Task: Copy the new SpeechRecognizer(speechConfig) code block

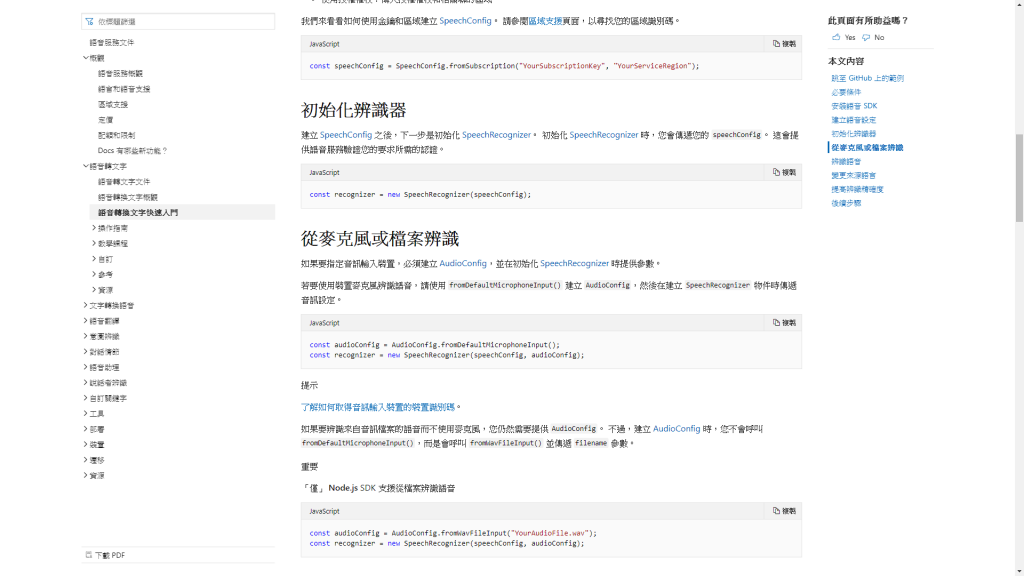Action: pos(784,172)
